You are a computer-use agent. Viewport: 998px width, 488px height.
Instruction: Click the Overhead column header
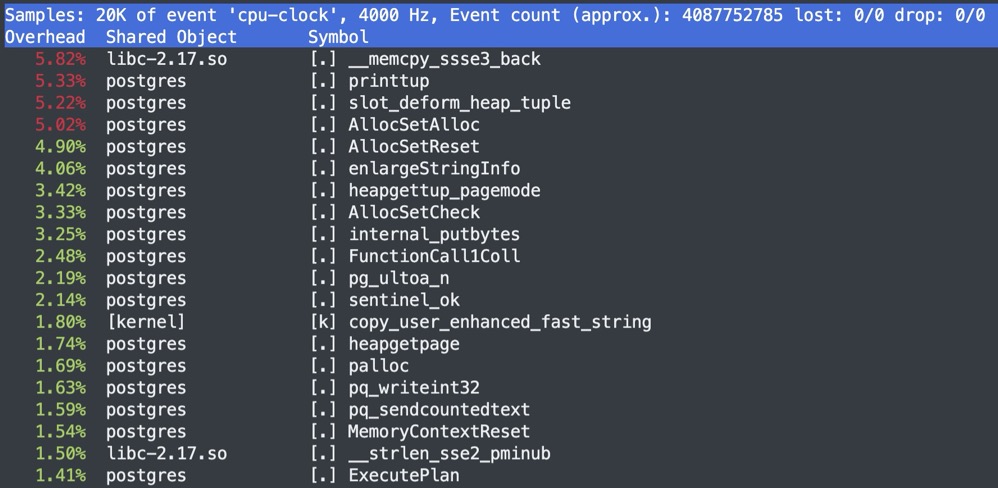click(x=45, y=37)
